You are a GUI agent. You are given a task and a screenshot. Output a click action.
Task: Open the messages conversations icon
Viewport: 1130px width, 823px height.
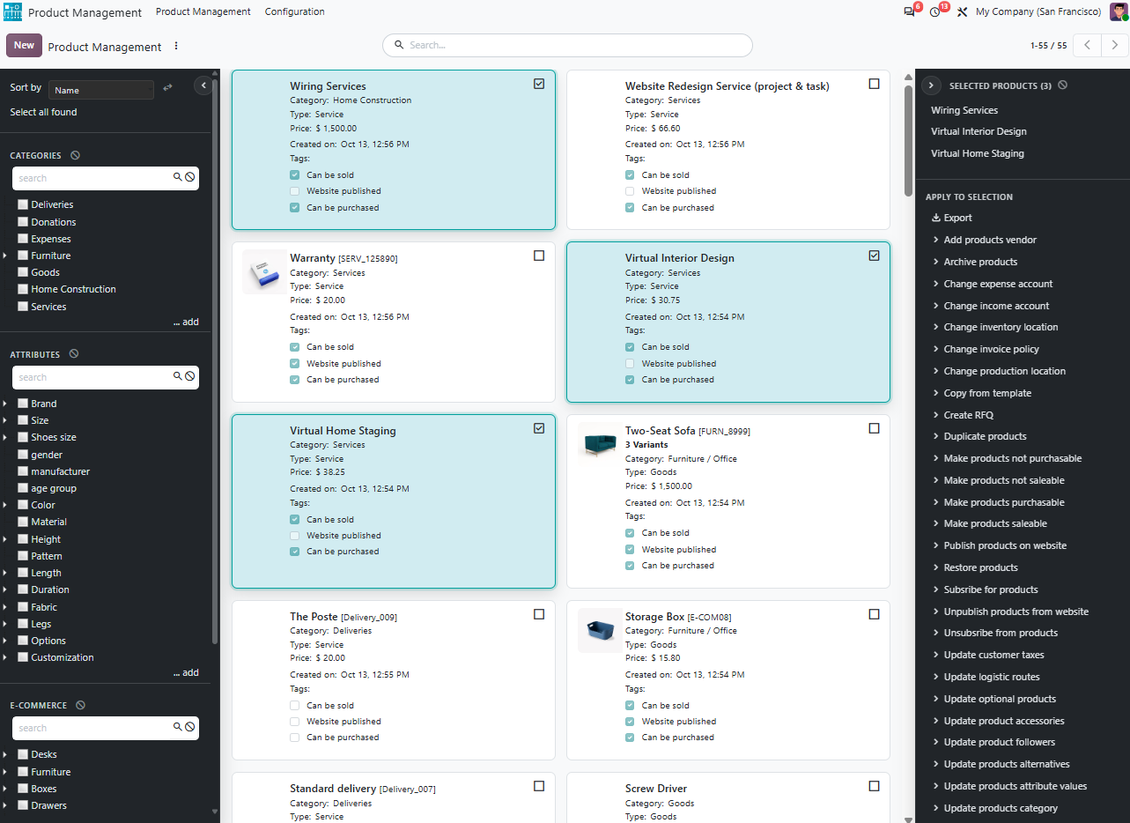909,12
